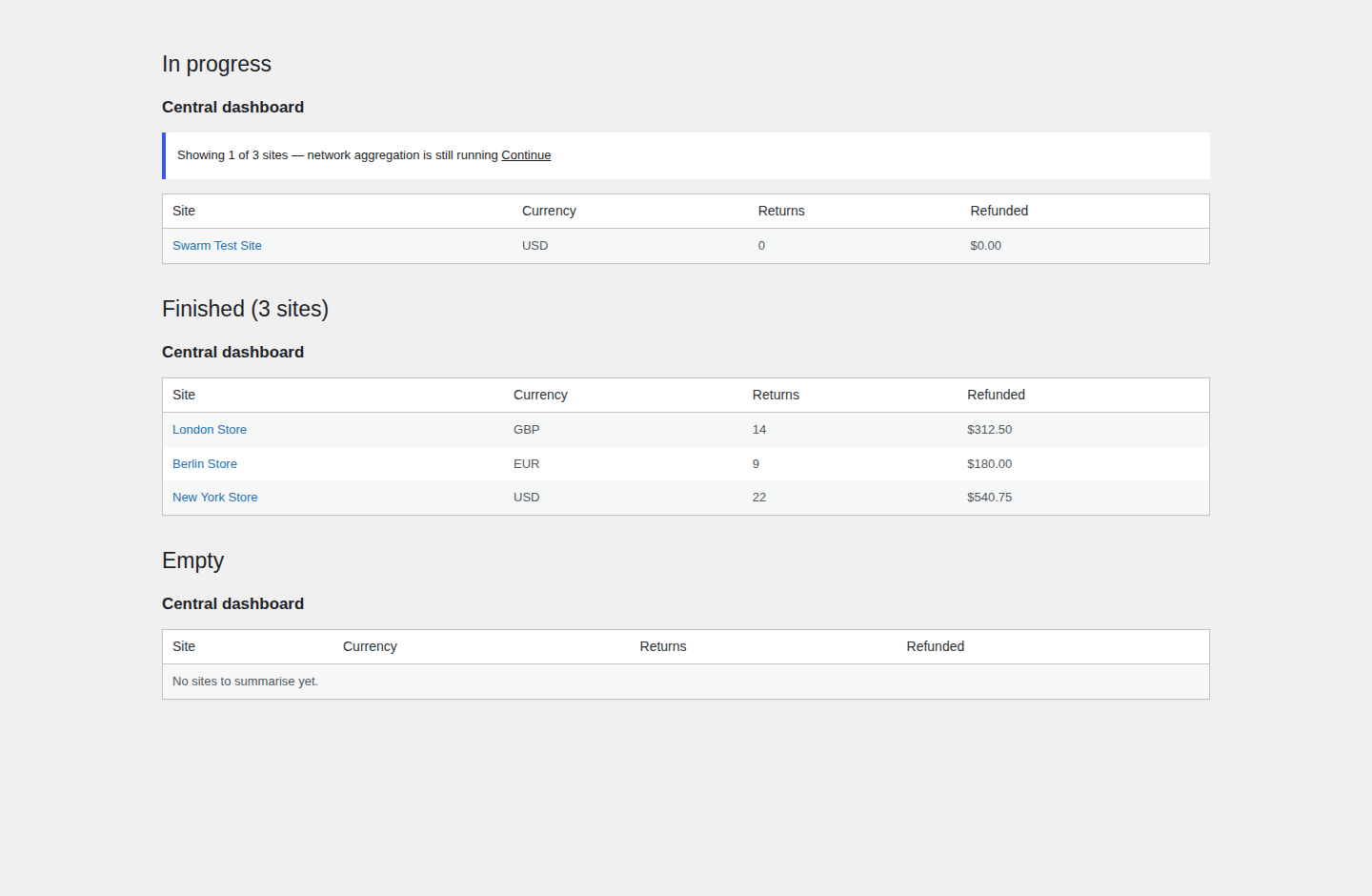Click the returns count 22 for New York Store

pos(759,498)
